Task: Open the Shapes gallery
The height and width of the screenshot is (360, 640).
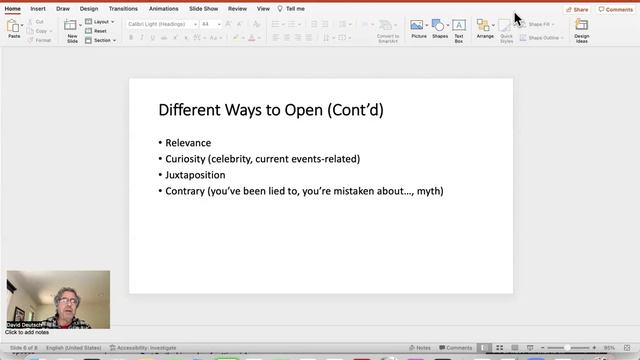Action: [x=440, y=29]
